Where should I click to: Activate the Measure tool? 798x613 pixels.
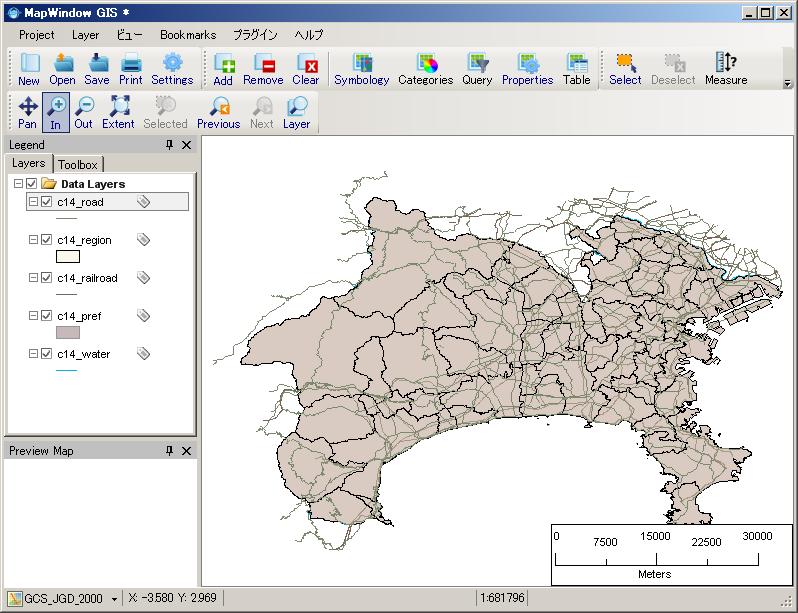725,68
